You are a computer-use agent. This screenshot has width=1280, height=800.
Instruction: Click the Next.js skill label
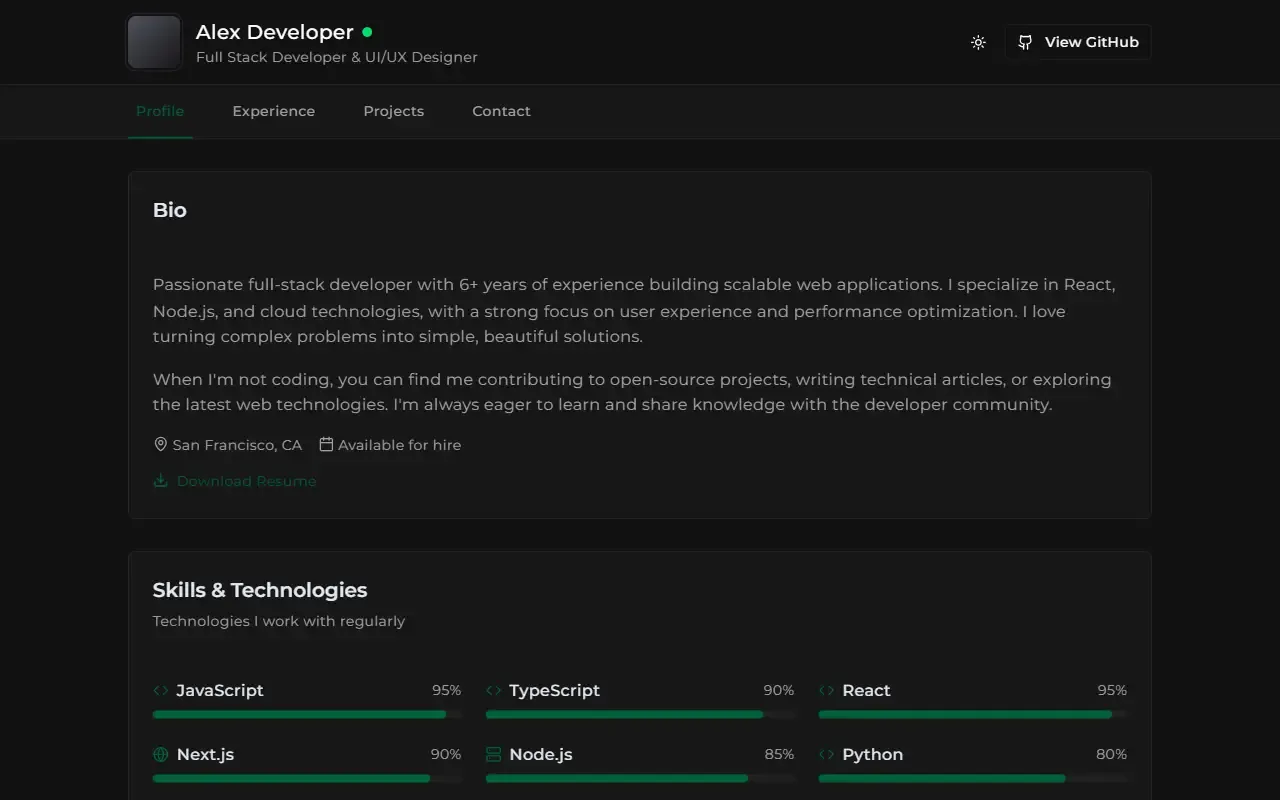click(x=205, y=754)
